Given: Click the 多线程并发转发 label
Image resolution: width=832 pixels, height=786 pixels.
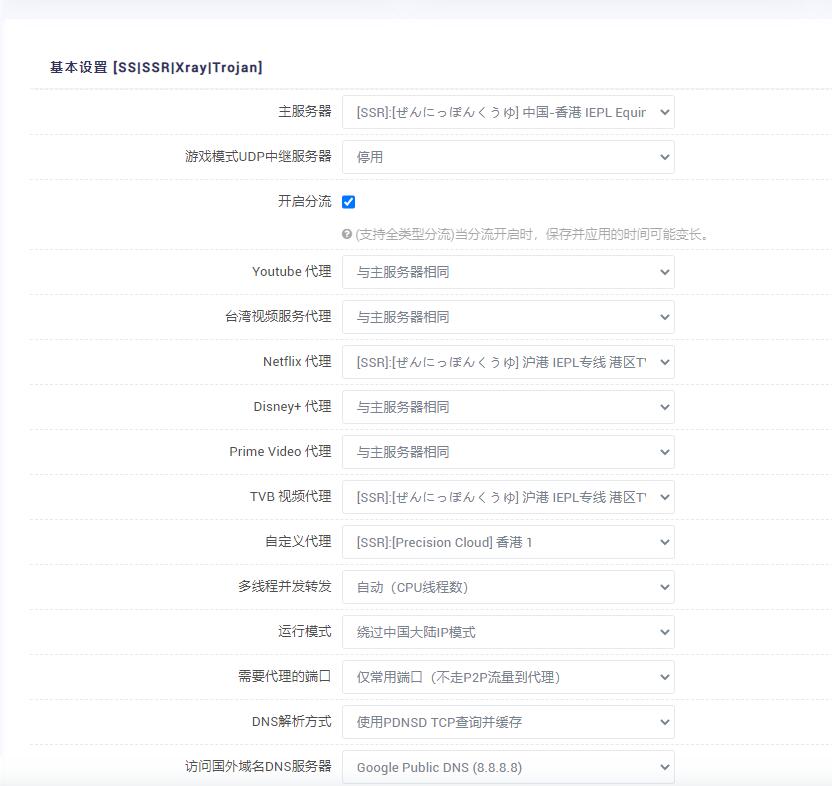Looking at the screenshot, I should (x=284, y=586).
